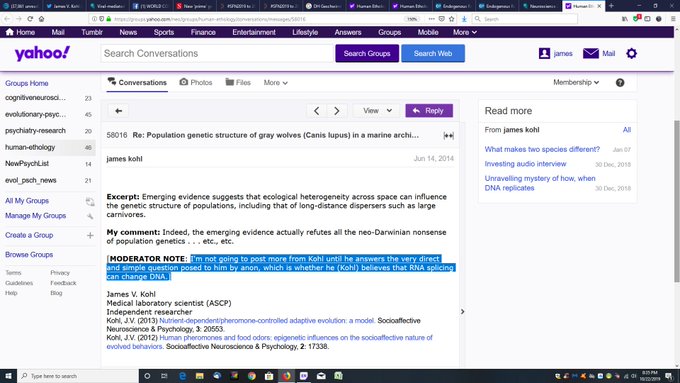The width and height of the screenshot is (680, 383).
Task: Click the 150% zoom level indicator
Action: click(412, 19)
